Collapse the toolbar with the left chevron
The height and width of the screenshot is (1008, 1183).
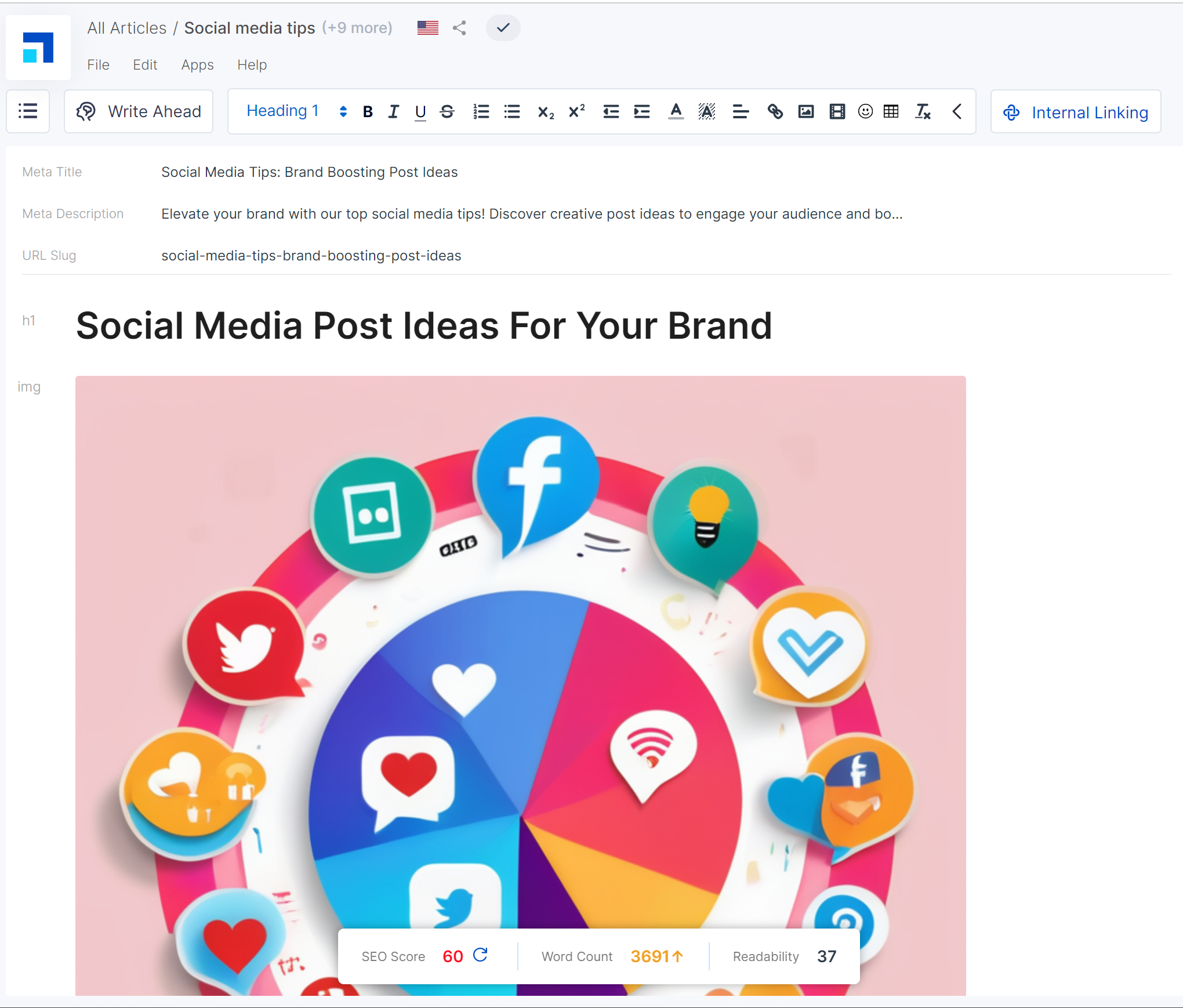pos(957,111)
